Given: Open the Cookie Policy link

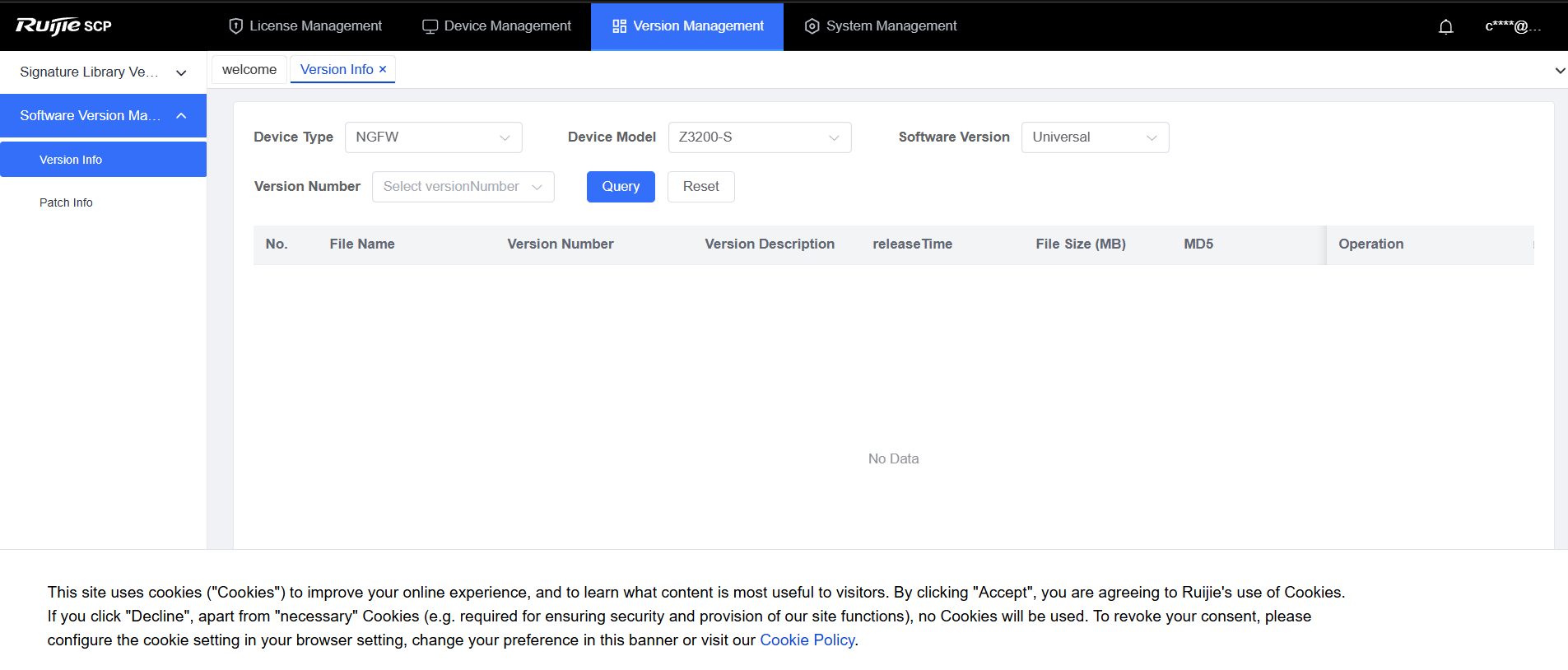Looking at the screenshot, I should (807, 640).
